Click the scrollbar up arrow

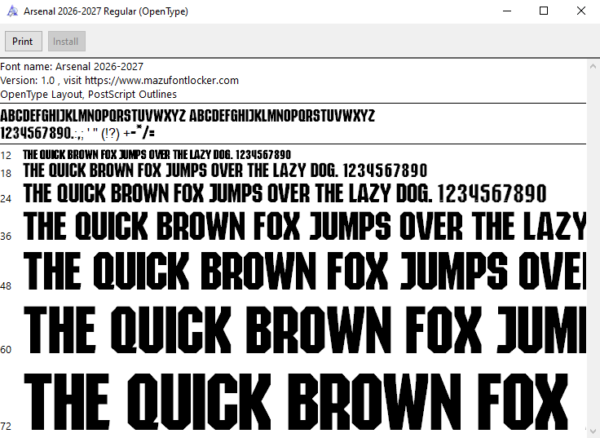[x=593, y=66]
